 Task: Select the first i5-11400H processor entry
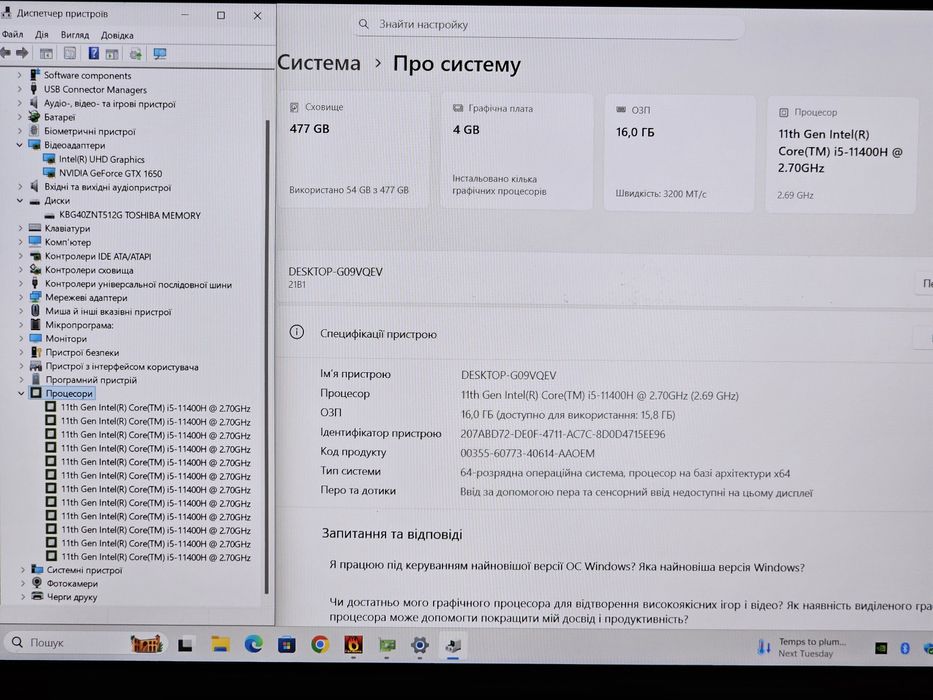[x=155, y=408]
